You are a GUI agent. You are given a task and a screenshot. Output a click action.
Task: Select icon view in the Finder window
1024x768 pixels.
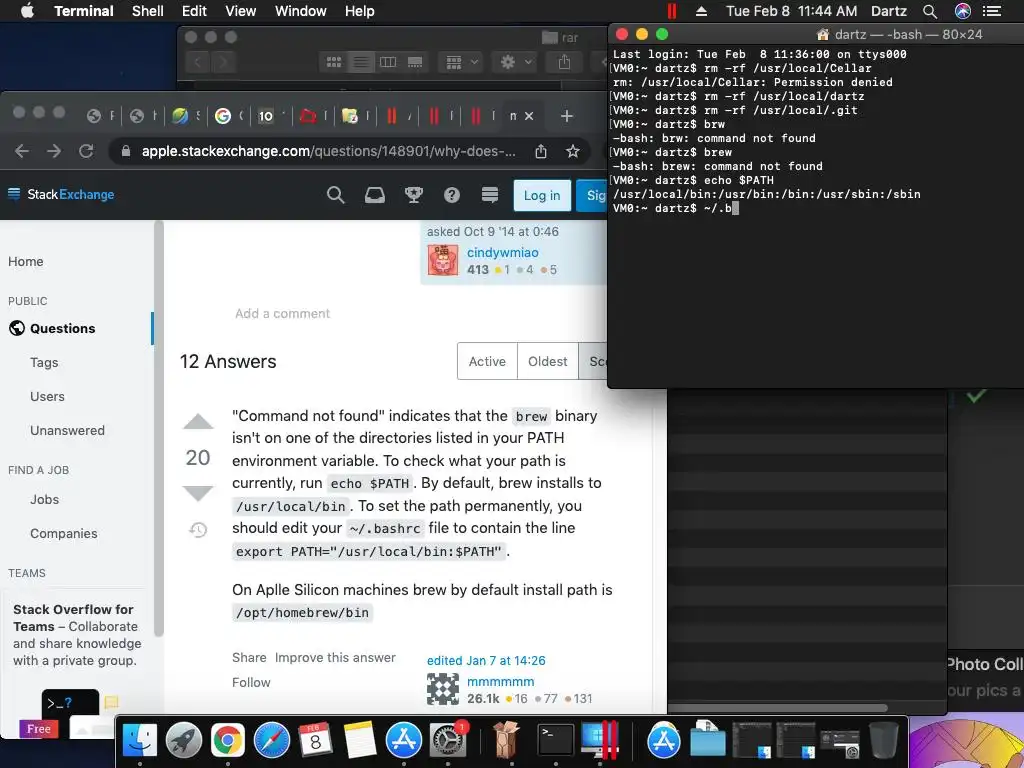point(334,62)
